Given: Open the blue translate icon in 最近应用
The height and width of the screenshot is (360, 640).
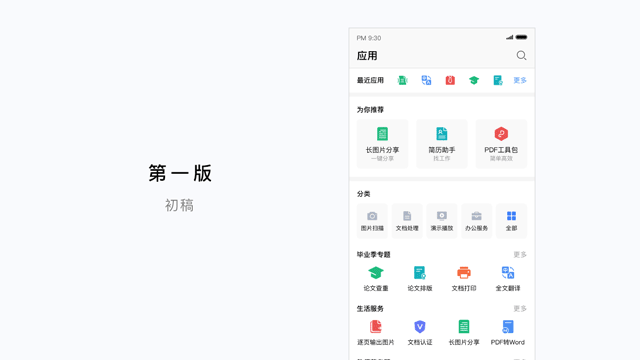Looking at the screenshot, I should 426,80.
